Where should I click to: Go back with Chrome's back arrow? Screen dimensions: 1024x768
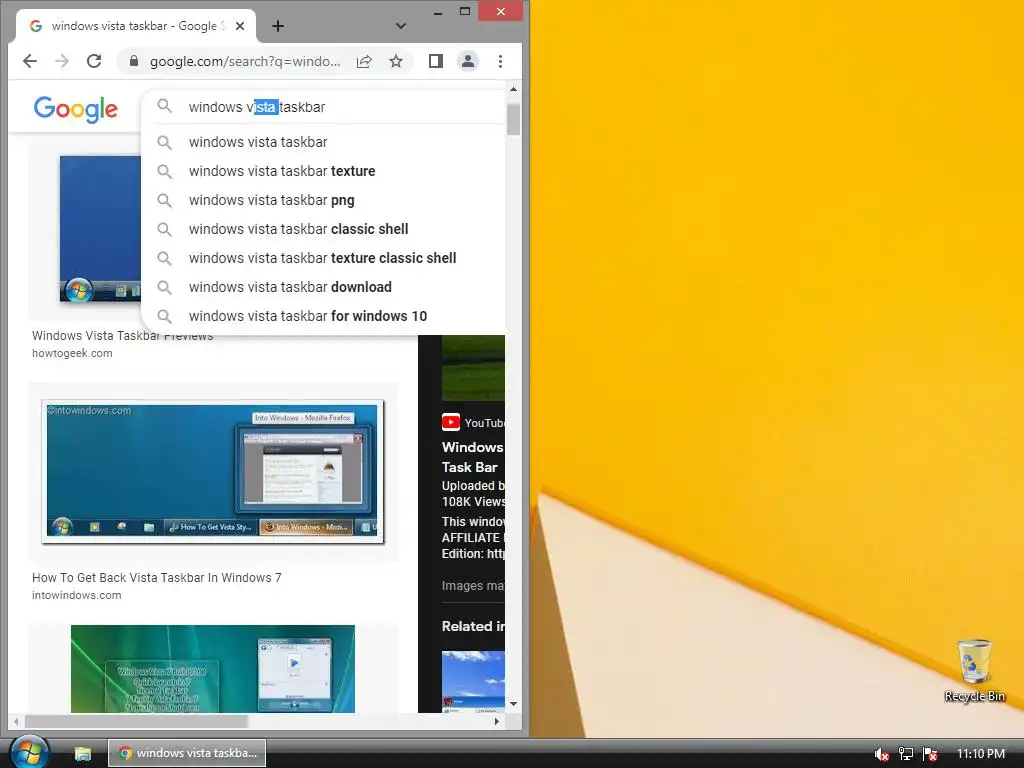[30, 61]
